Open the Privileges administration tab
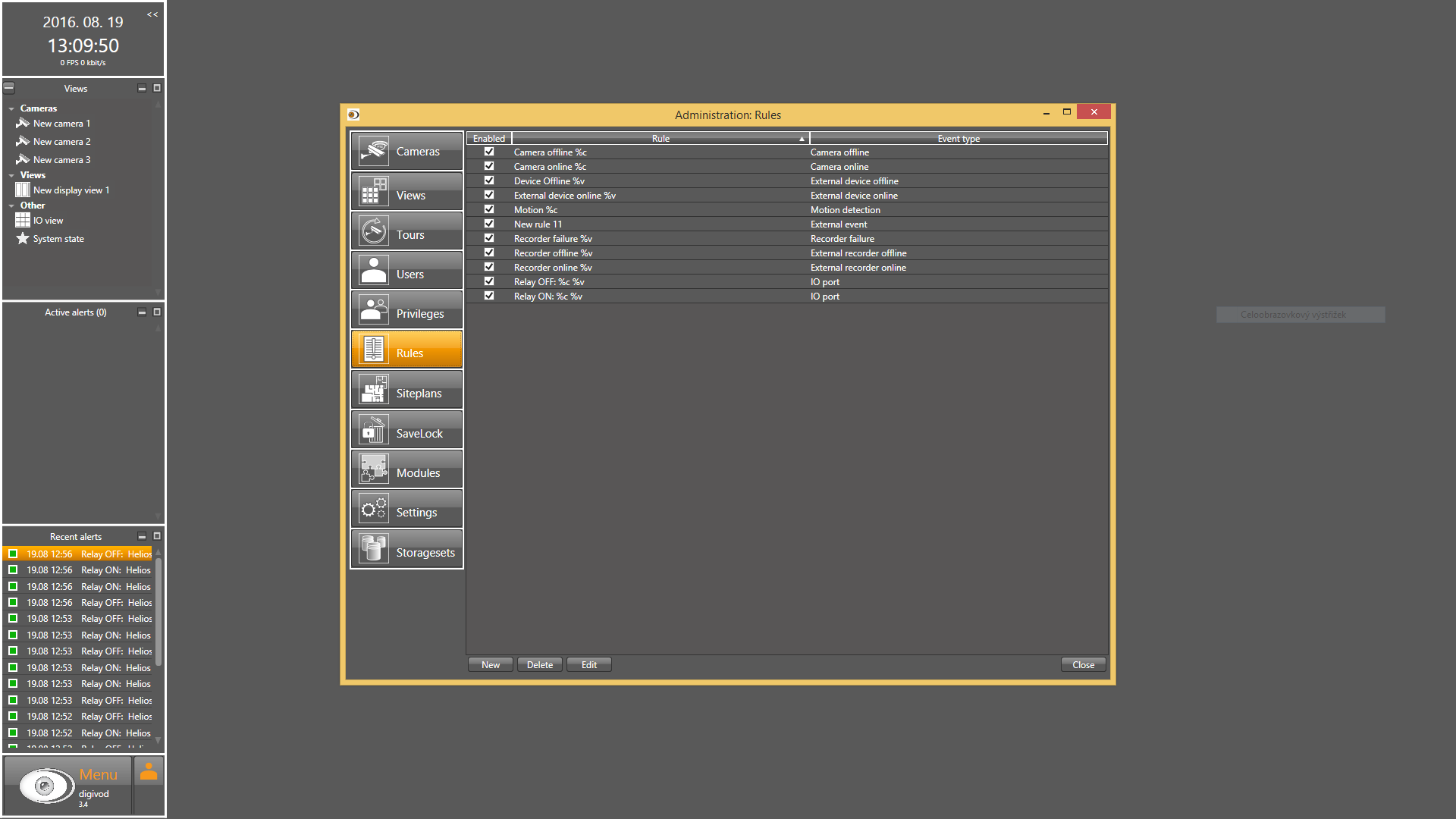The width and height of the screenshot is (1456, 819). click(406, 311)
